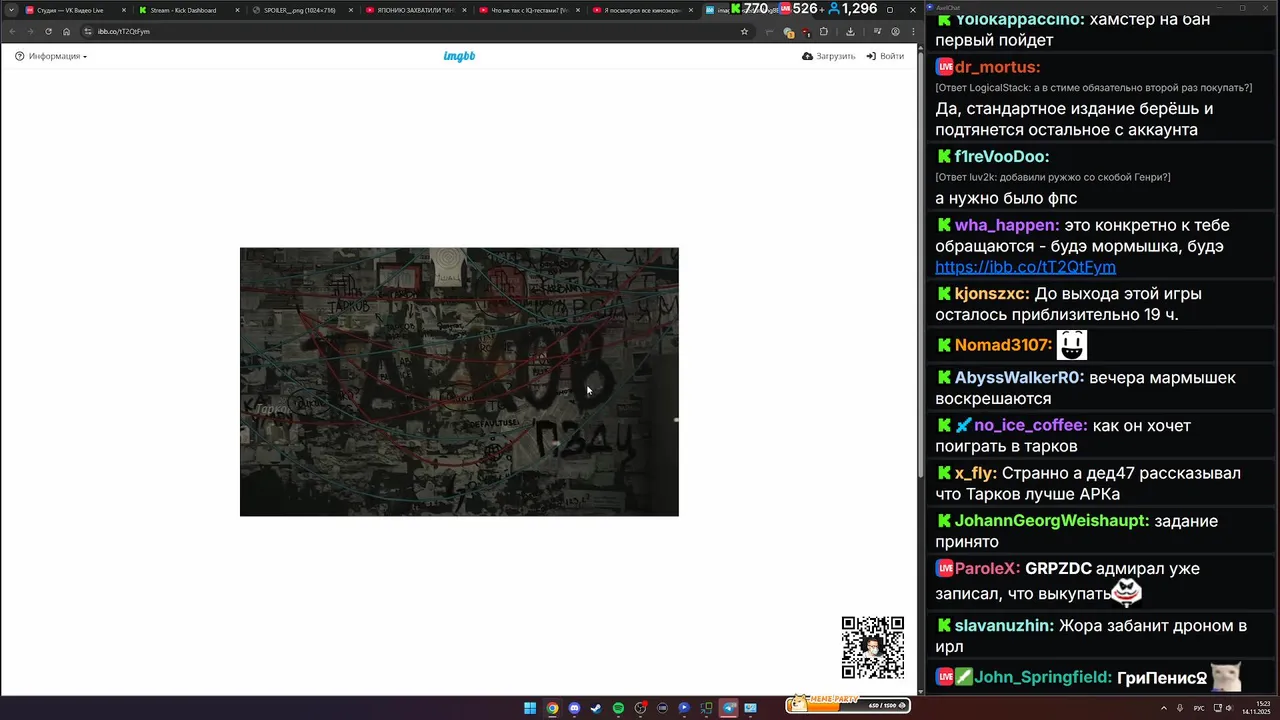
Task: Open the browser downloads icon
Action: point(850,31)
